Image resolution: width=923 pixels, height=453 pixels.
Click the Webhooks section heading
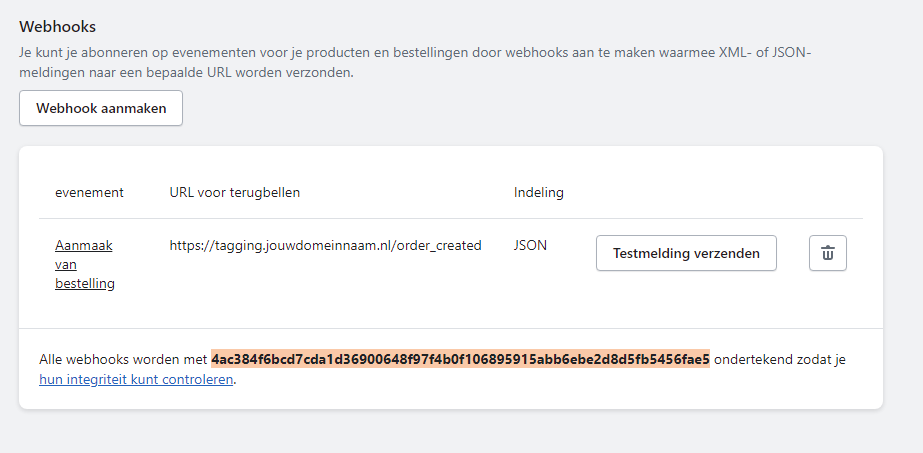[58, 26]
